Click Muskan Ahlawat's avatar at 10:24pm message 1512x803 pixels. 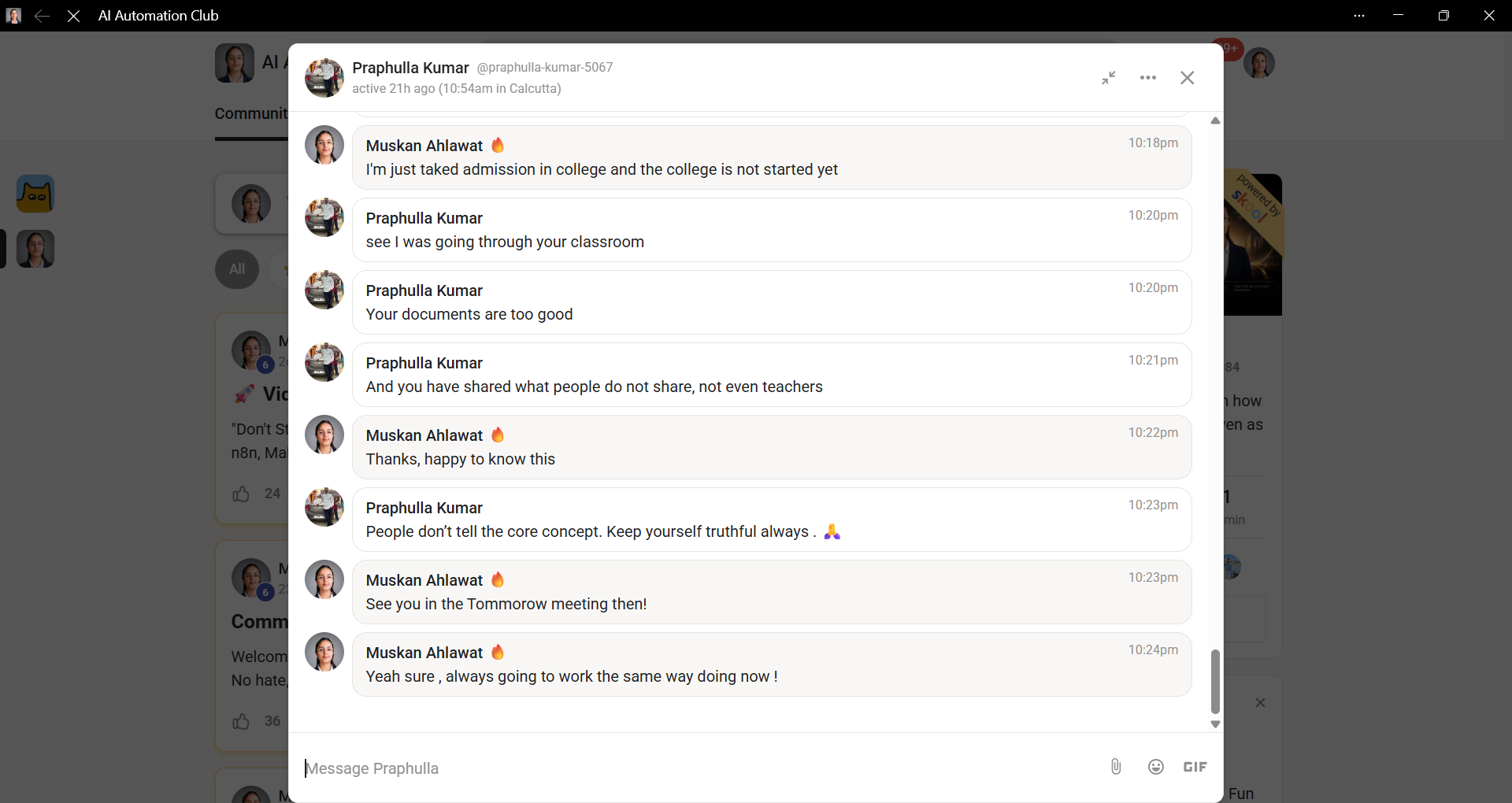[x=324, y=652]
